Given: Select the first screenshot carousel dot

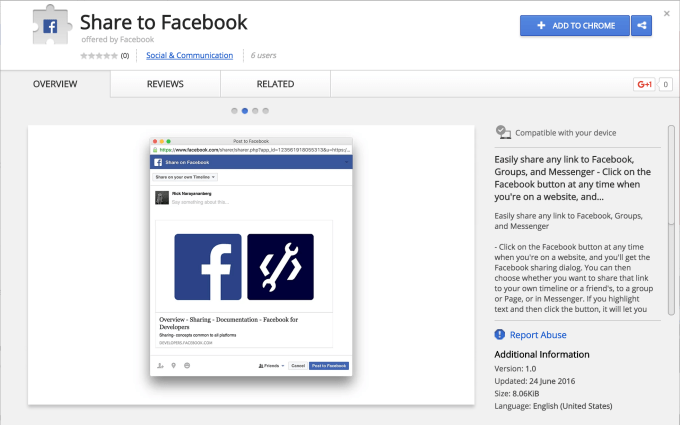Looking at the screenshot, I should pos(234,111).
